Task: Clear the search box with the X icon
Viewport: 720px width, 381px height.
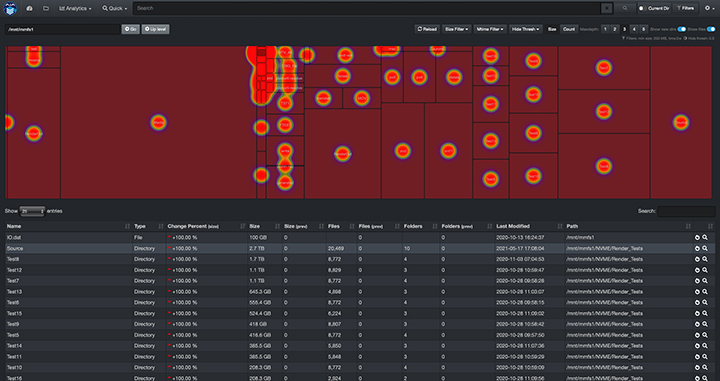Action: coord(607,8)
